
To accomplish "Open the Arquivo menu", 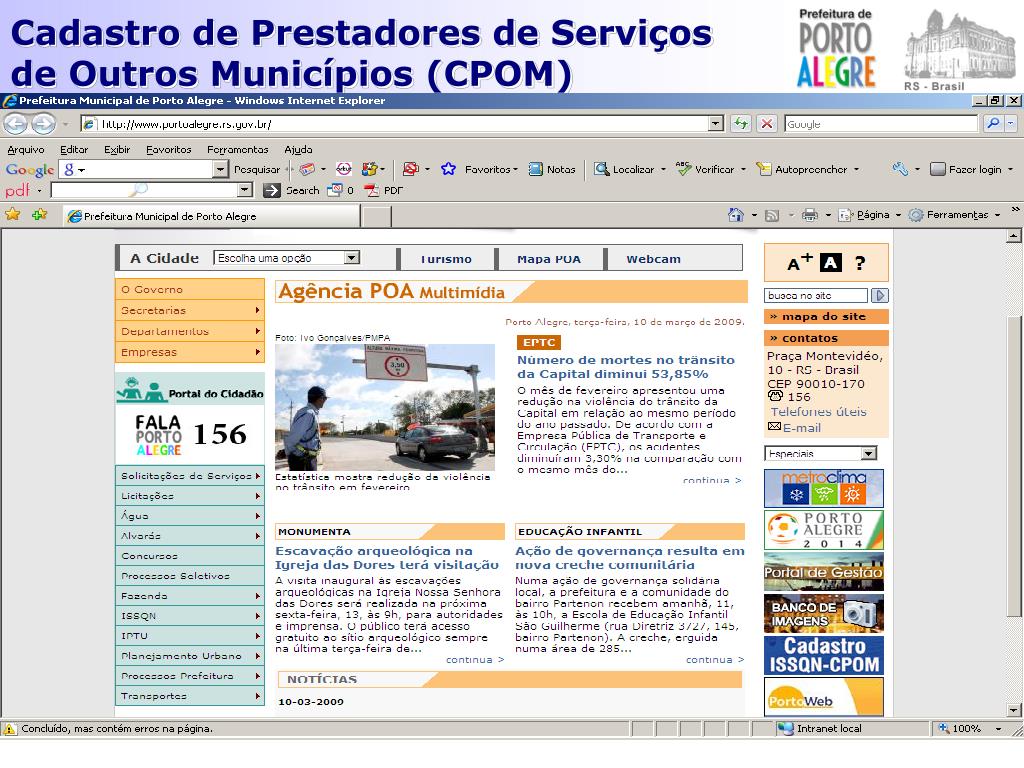I will click(x=25, y=150).
